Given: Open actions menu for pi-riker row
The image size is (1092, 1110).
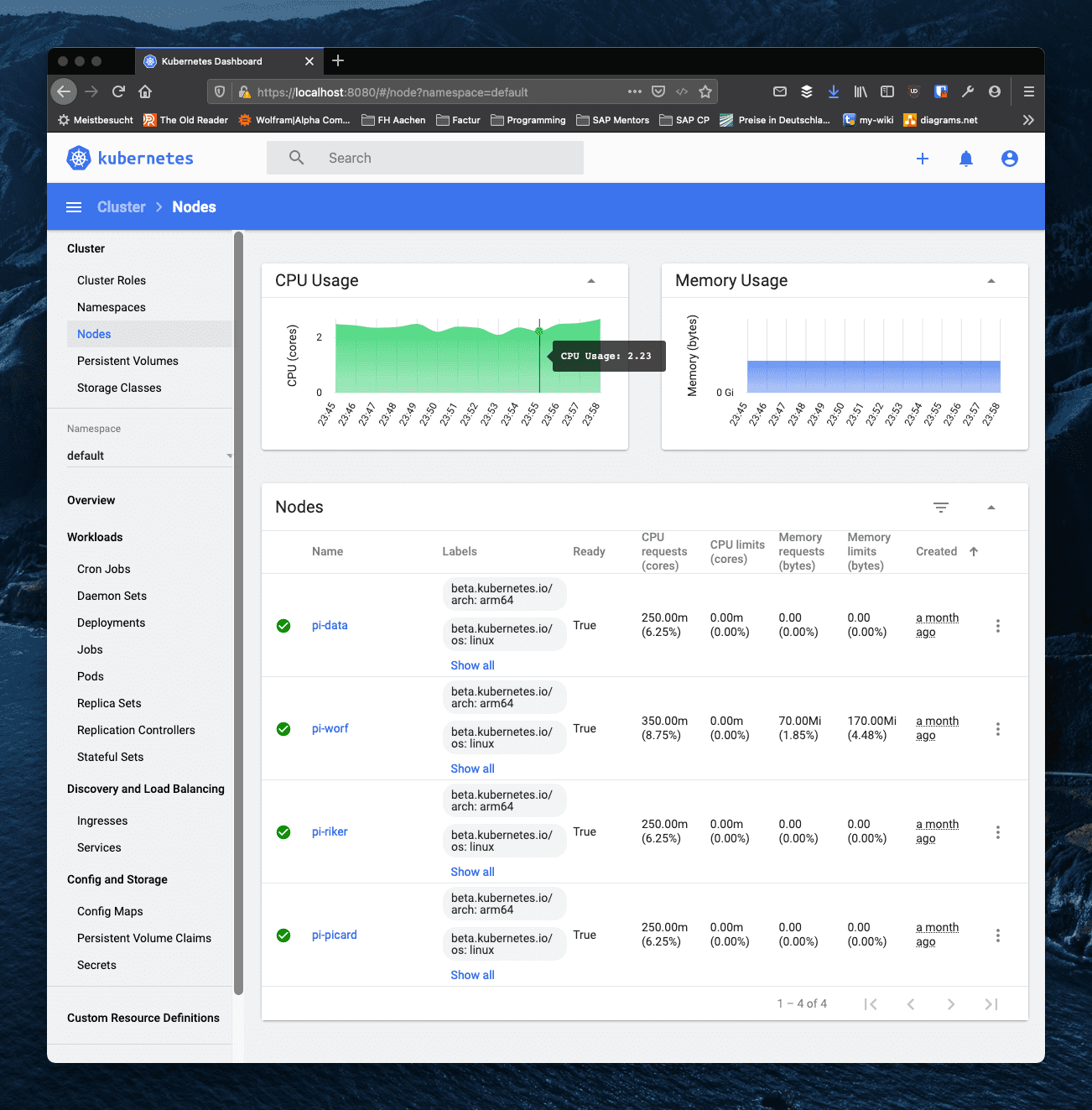Looking at the screenshot, I should tap(998, 832).
